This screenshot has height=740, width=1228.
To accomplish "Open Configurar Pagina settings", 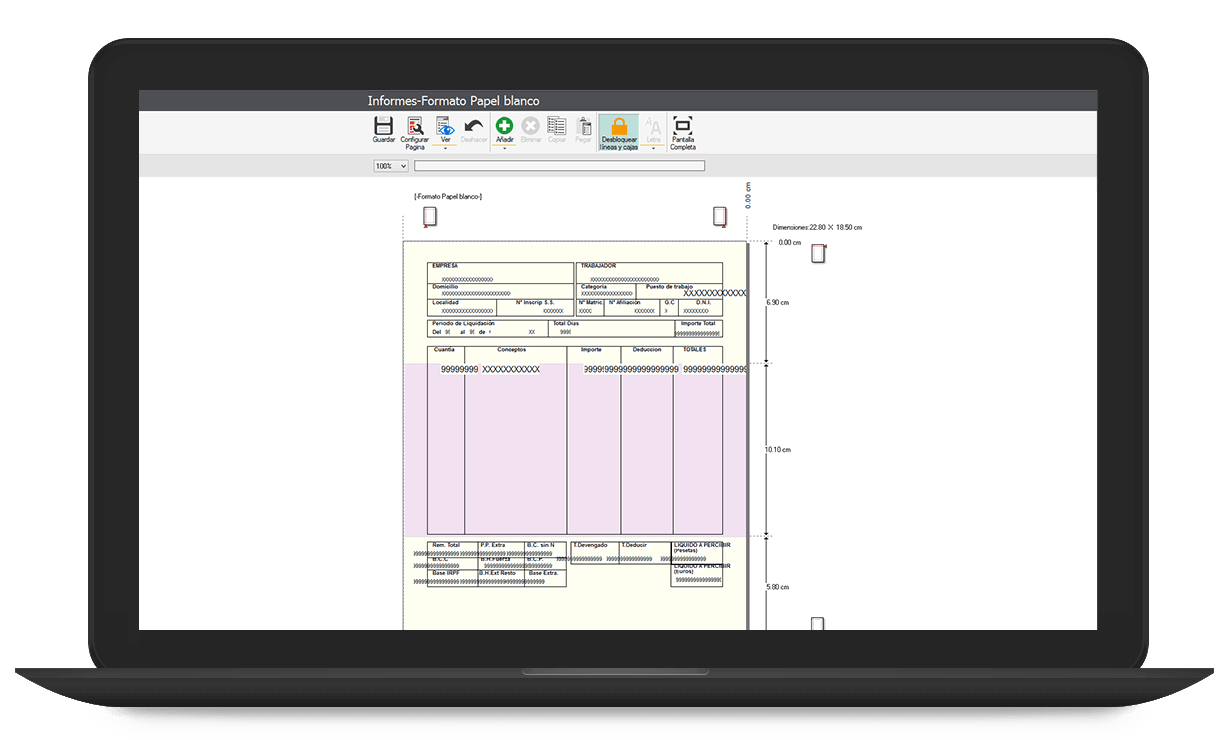I will point(415,127).
